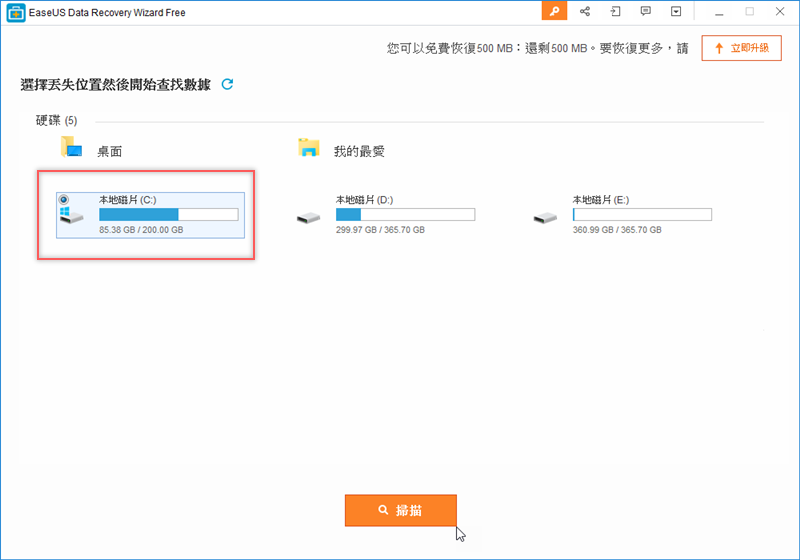Click the 硬碟 (5) section header
The width and height of the screenshot is (800, 560).
coord(57,120)
